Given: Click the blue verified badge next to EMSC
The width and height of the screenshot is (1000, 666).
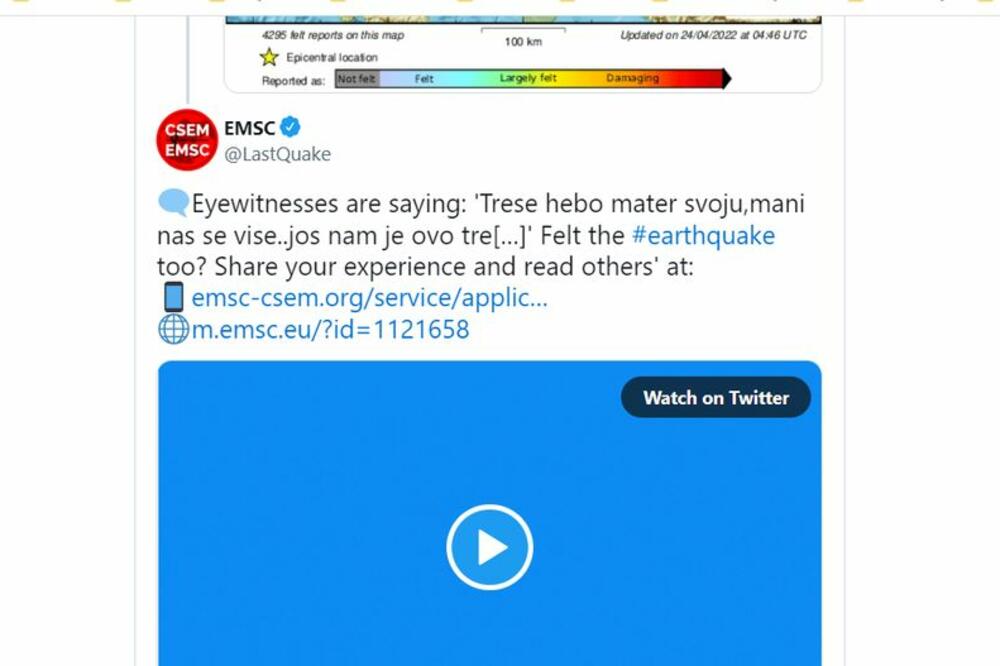Looking at the screenshot, I should (x=291, y=127).
